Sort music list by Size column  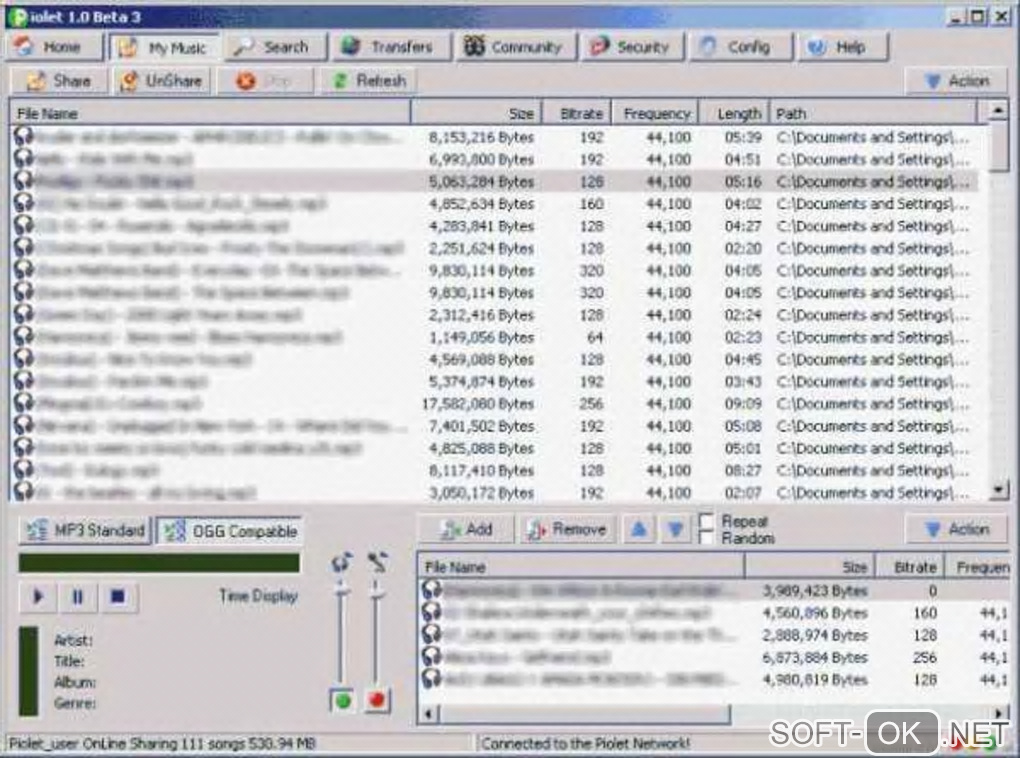[477, 113]
